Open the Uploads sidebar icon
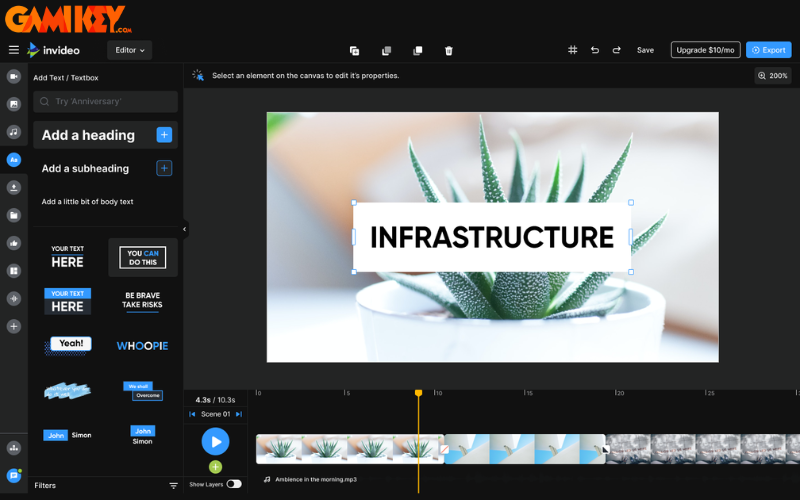The image size is (800, 500). tap(14, 187)
